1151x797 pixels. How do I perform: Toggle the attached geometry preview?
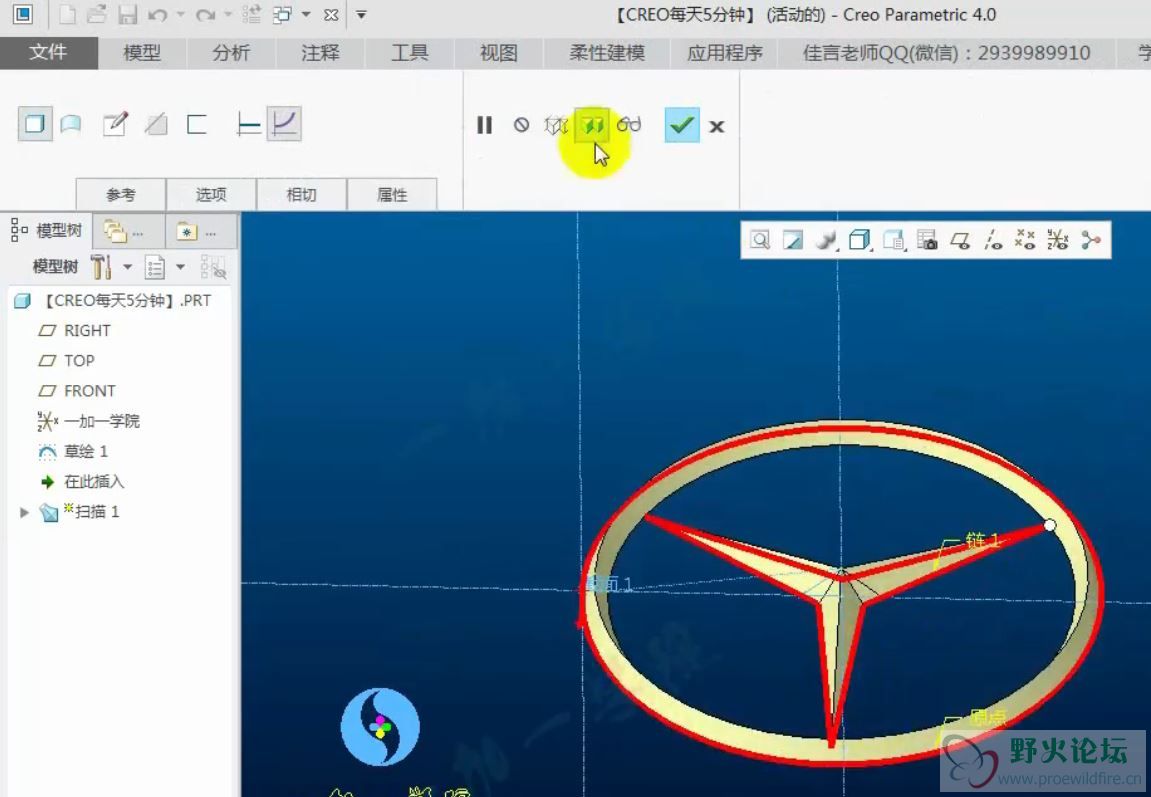592,125
